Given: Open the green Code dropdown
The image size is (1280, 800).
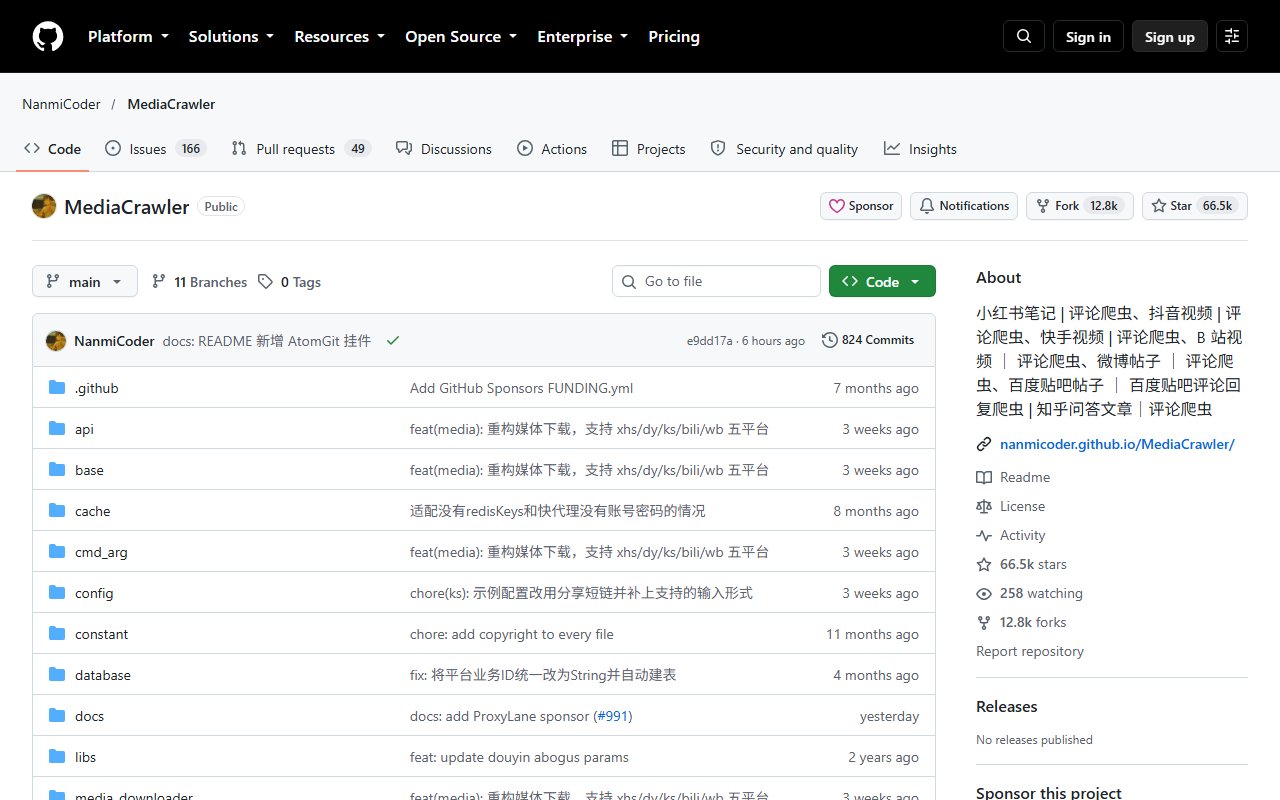Looking at the screenshot, I should tap(882, 282).
